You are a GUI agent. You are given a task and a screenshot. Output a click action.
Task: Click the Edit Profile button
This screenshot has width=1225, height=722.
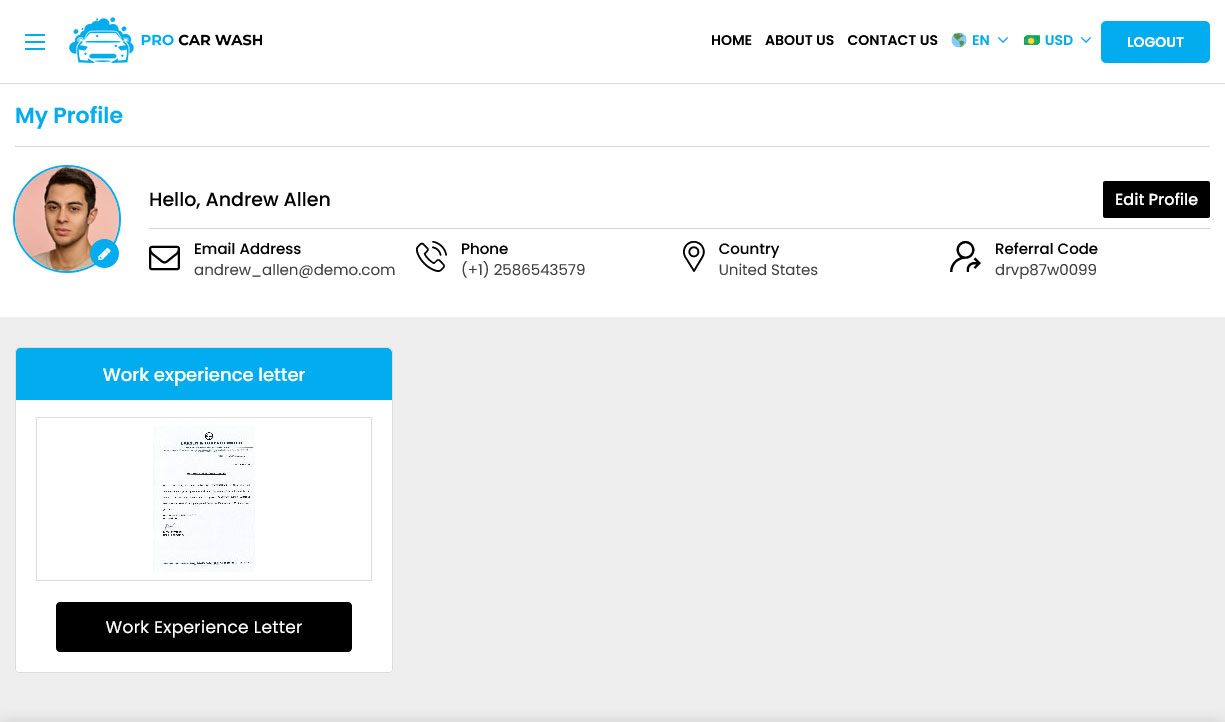1156,199
